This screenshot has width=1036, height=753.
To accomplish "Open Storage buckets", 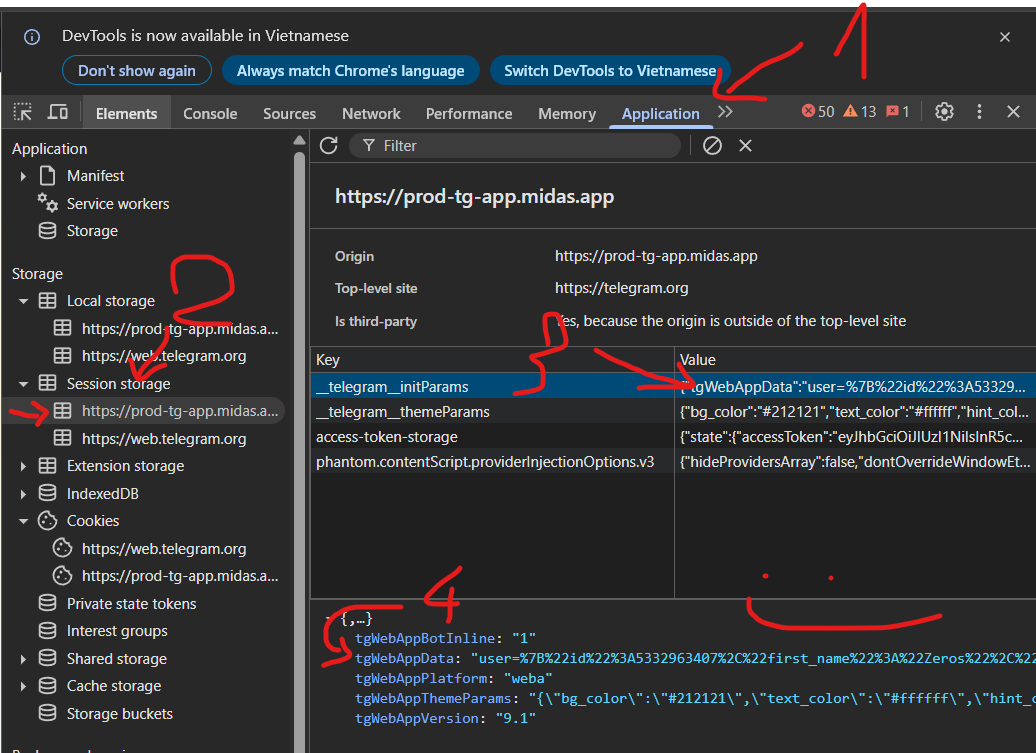I will point(120,713).
